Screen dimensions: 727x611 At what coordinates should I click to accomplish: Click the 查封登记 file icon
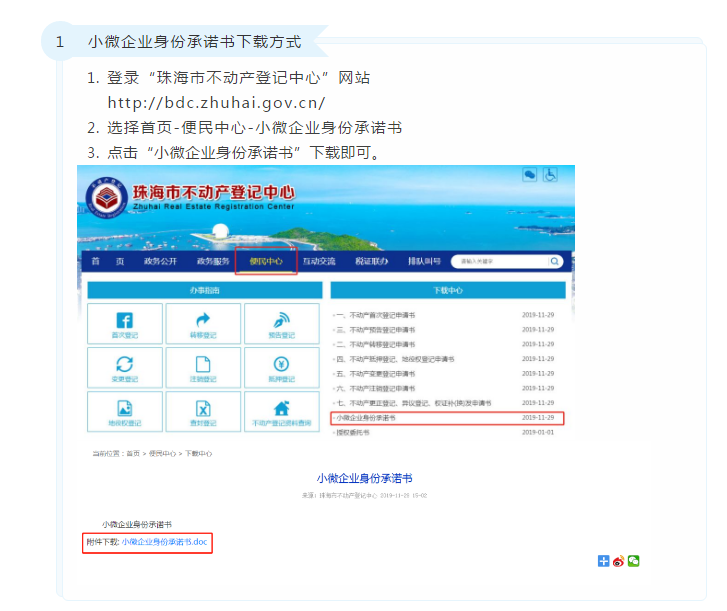203,410
